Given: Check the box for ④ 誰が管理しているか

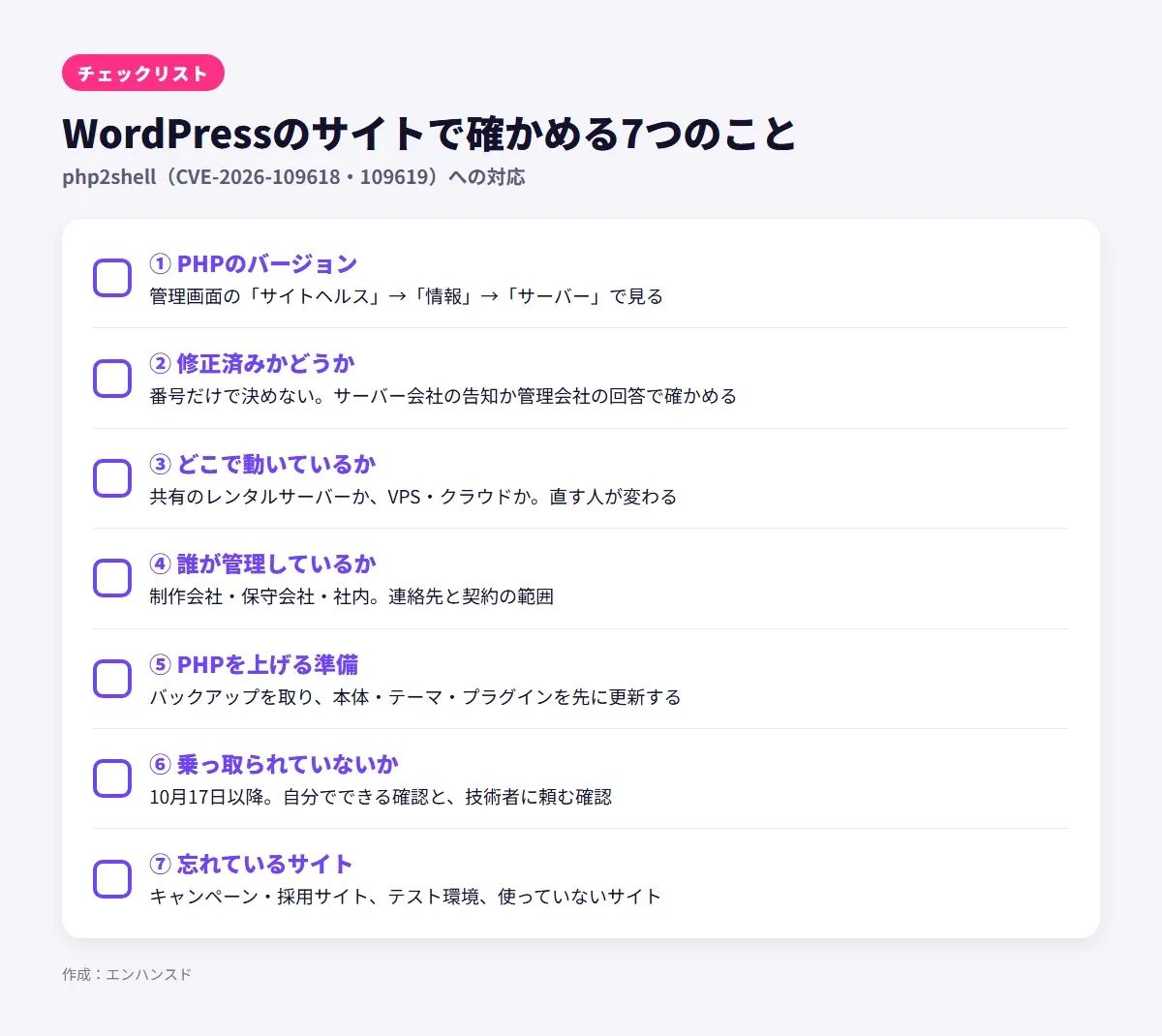Looking at the screenshot, I should click(112, 578).
